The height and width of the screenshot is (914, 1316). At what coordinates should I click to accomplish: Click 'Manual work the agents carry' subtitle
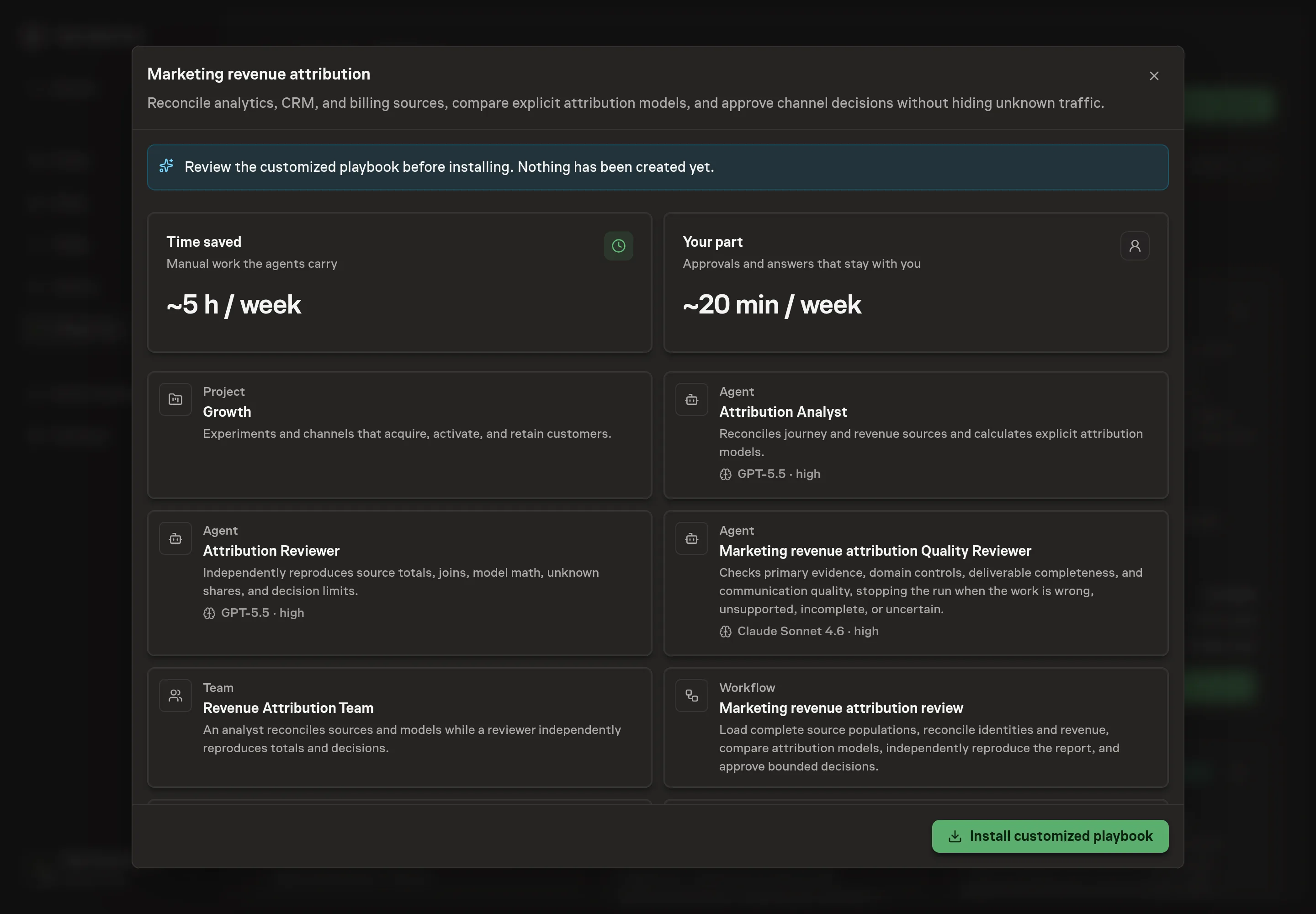coord(251,263)
